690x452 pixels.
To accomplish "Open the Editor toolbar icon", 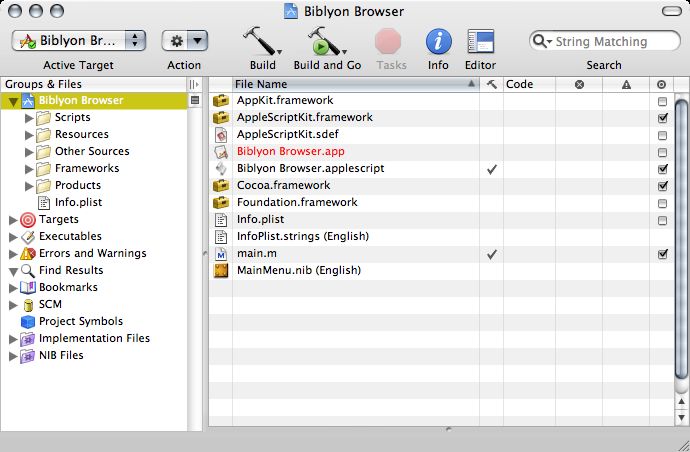I will point(480,42).
